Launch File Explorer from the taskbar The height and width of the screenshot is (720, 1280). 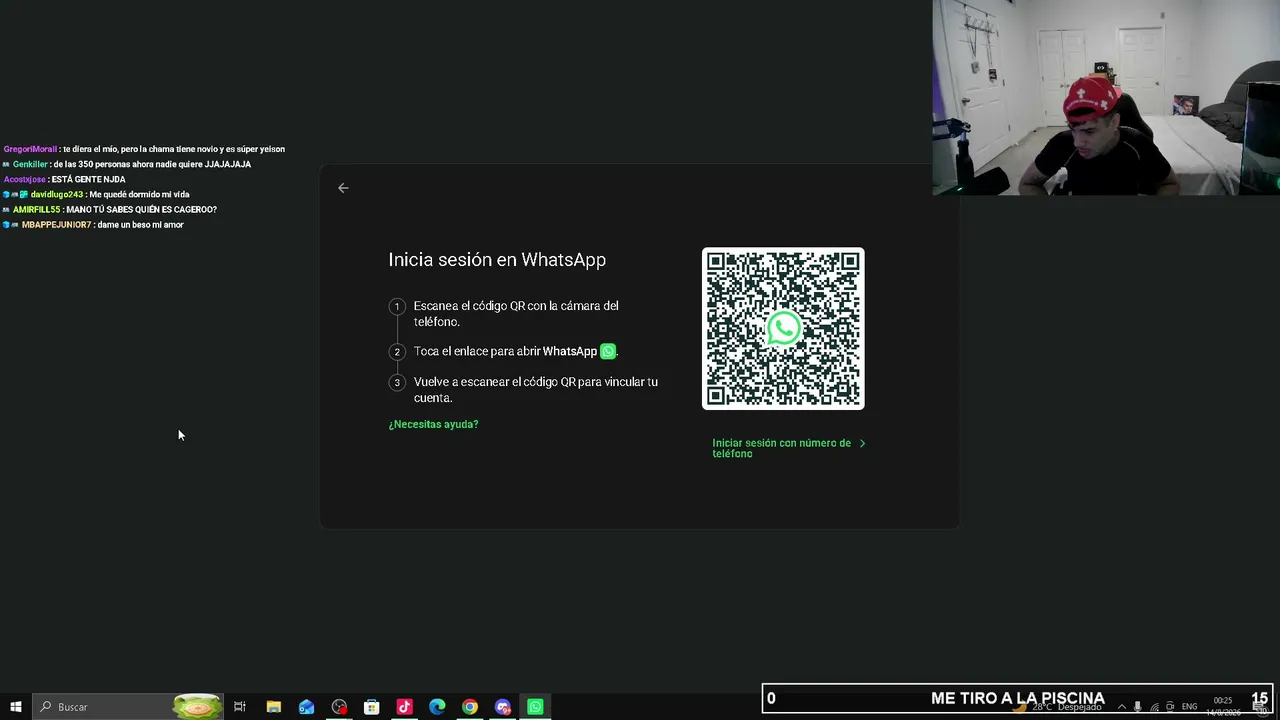click(x=273, y=707)
